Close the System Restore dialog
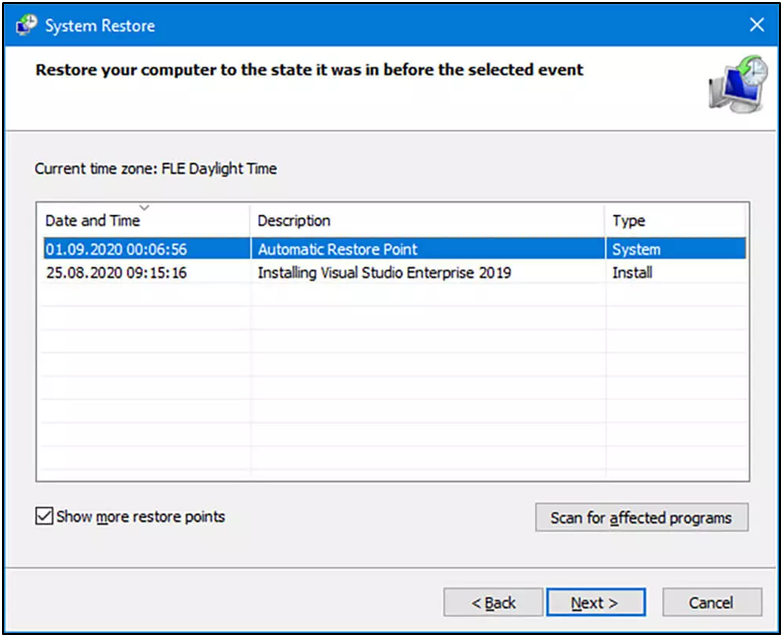The height and width of the screenshot is (637, 783). [757, 24]
